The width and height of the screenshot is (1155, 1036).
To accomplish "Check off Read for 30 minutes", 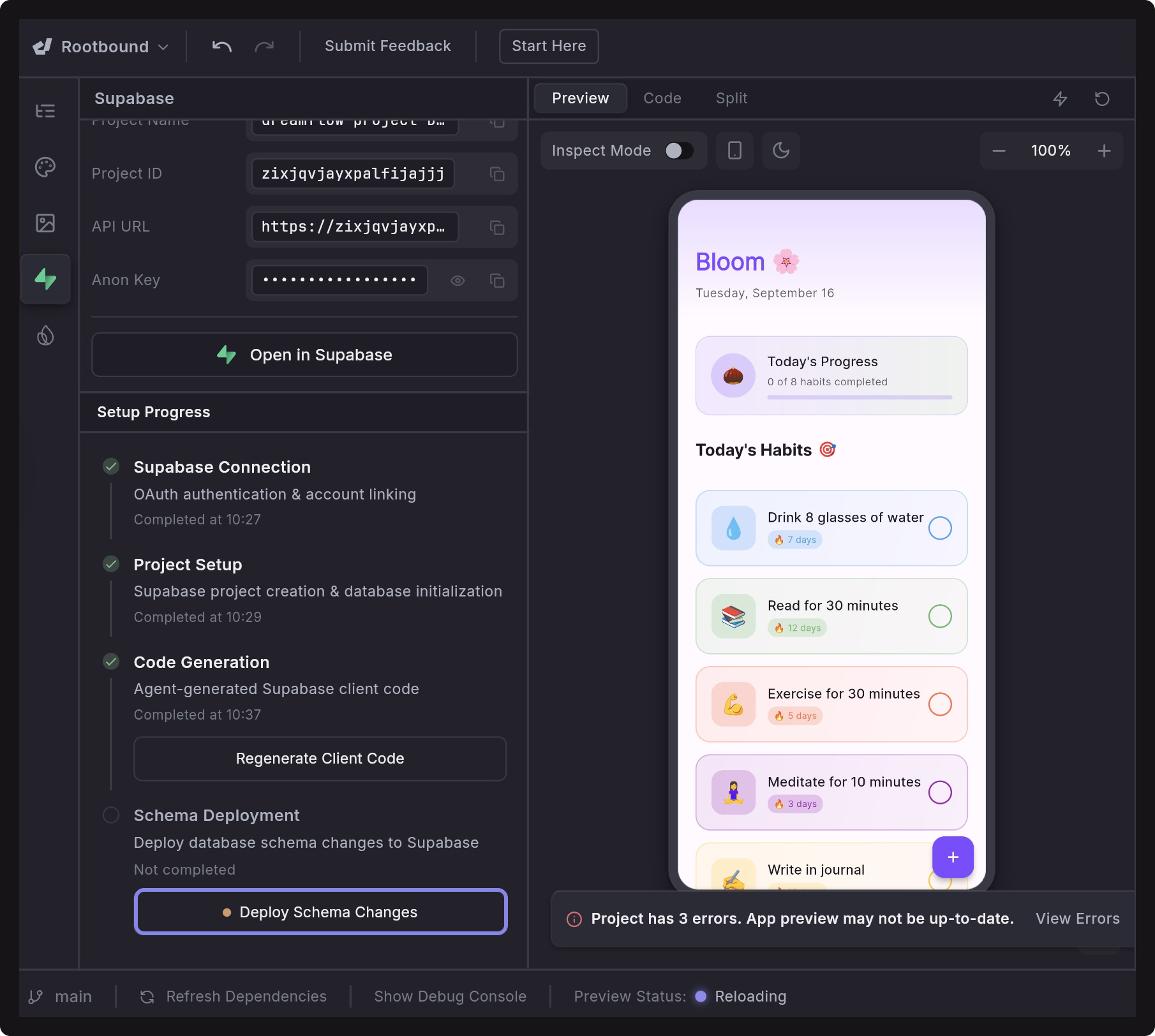I will point(940,616).
